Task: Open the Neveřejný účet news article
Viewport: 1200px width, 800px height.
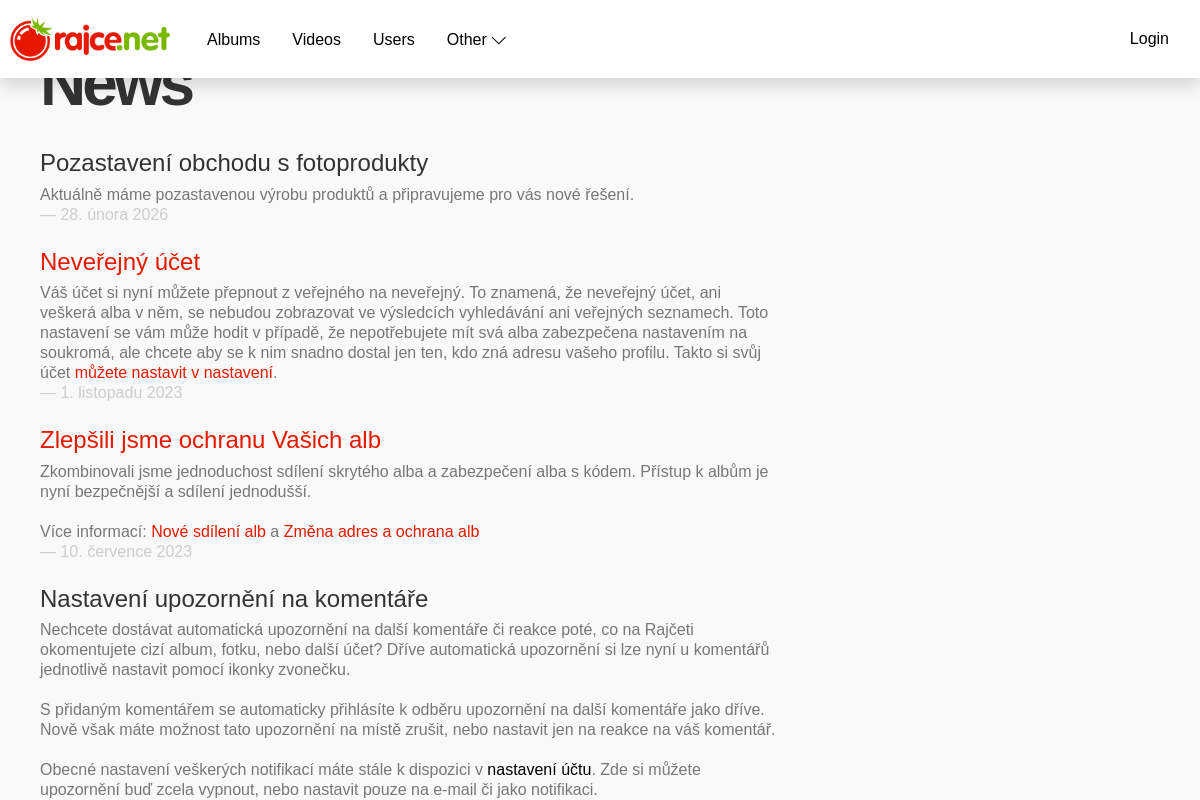Action: pyautogui.click(x=120, y=262)
